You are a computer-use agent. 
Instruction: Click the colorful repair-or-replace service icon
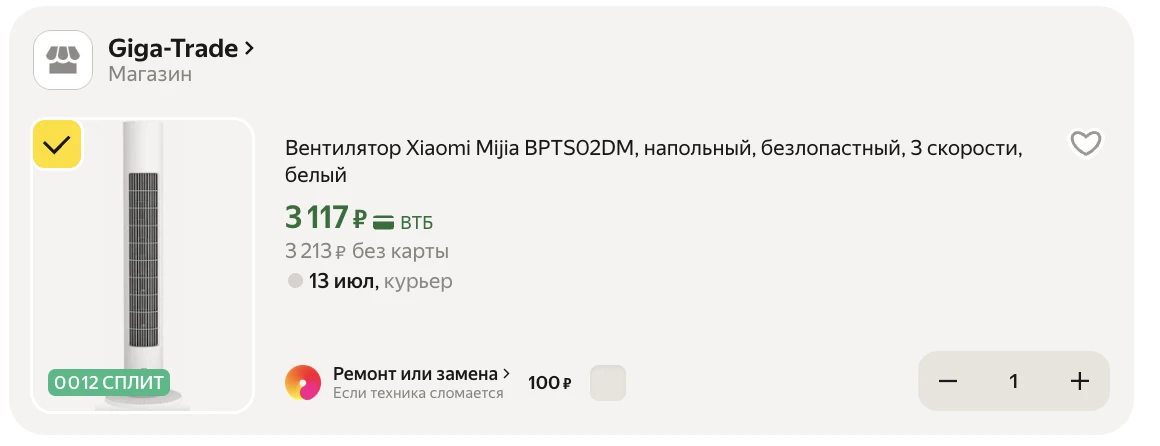coord(303,382)
